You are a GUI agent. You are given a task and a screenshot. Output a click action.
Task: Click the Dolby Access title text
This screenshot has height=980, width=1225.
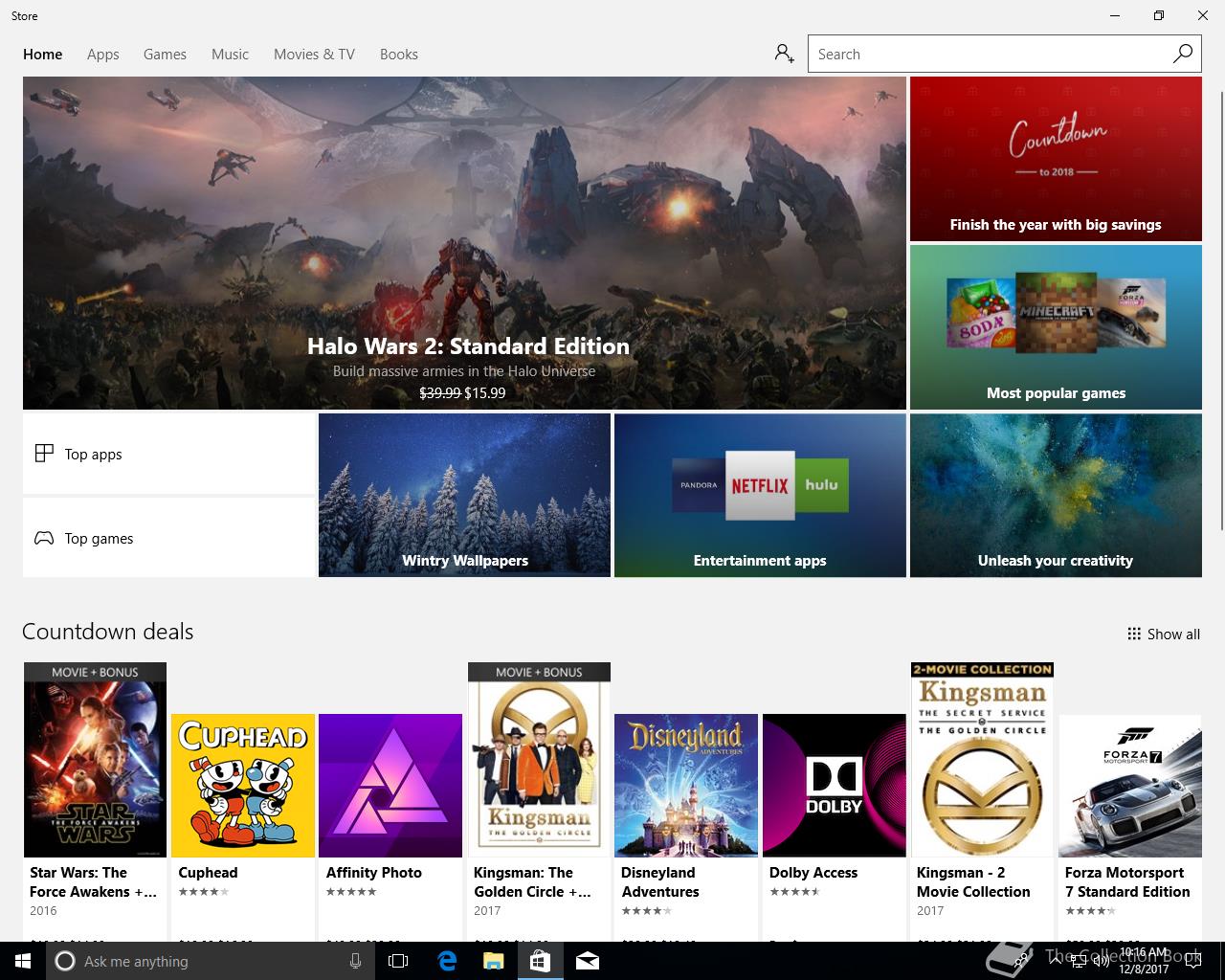click(x=813, y=873)
